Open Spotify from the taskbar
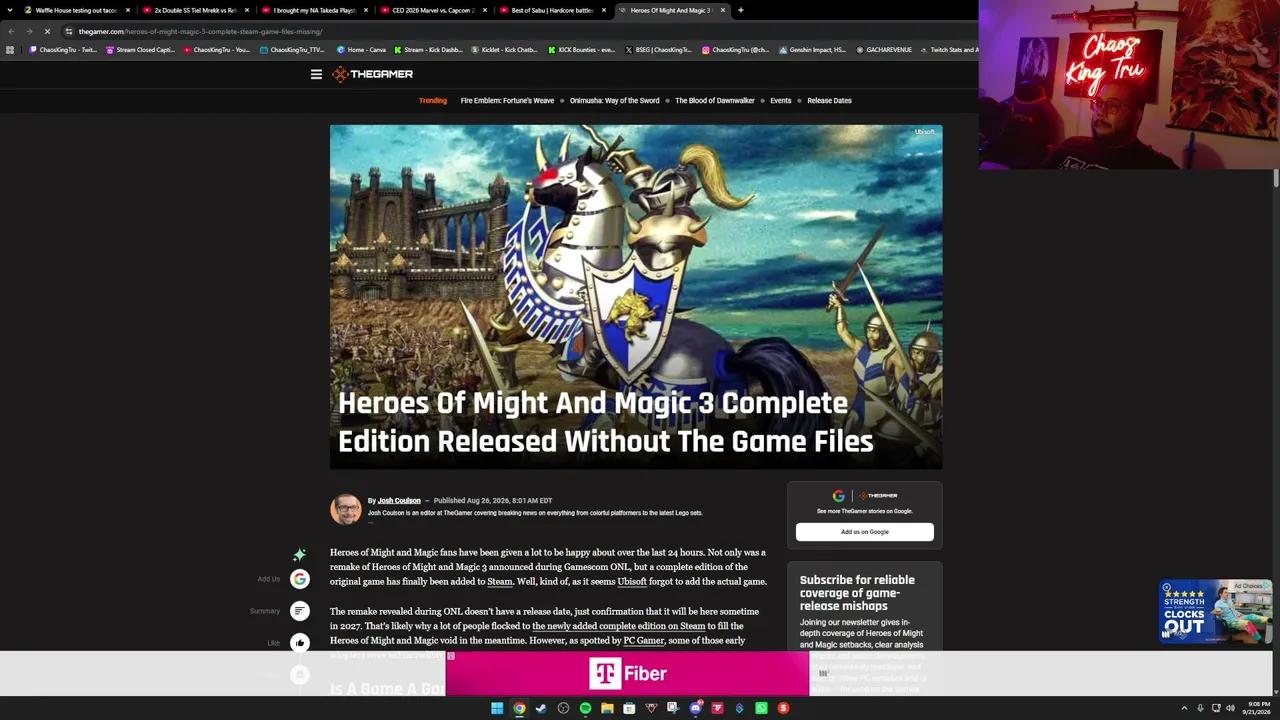Viewport: 1280px width, 720px height. 585,708
